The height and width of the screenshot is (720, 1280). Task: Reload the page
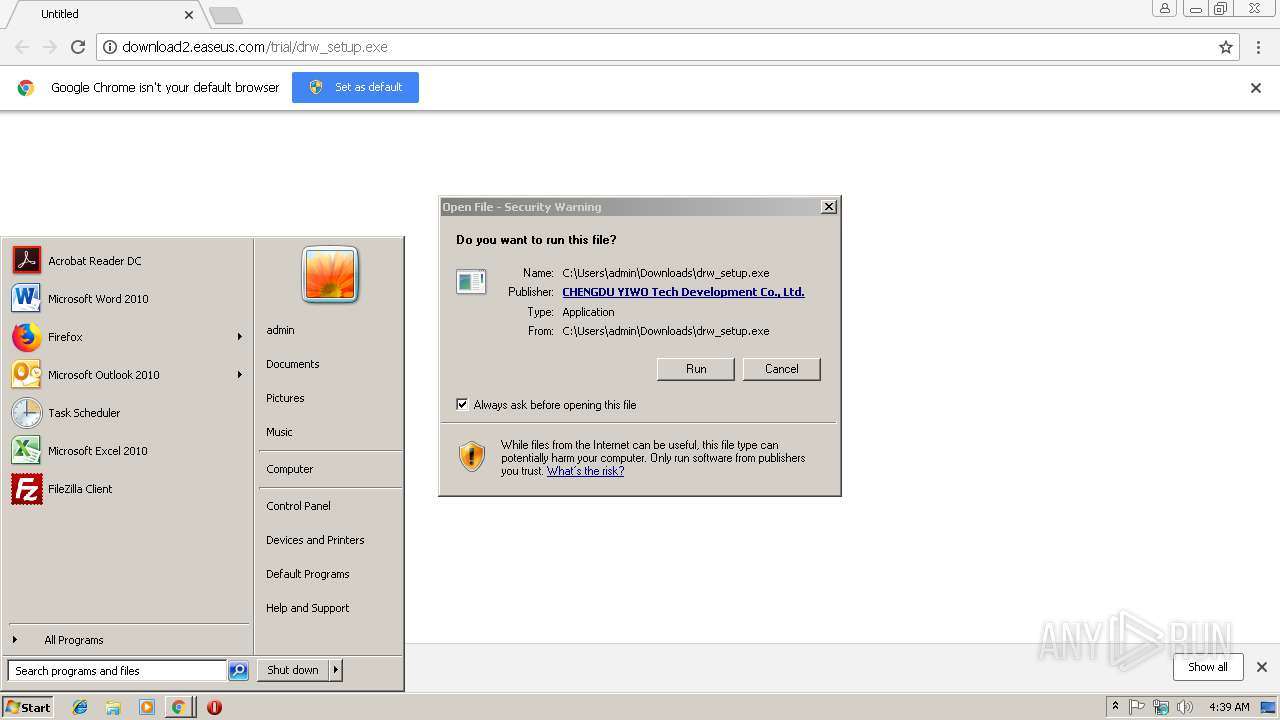coord(78,47)
